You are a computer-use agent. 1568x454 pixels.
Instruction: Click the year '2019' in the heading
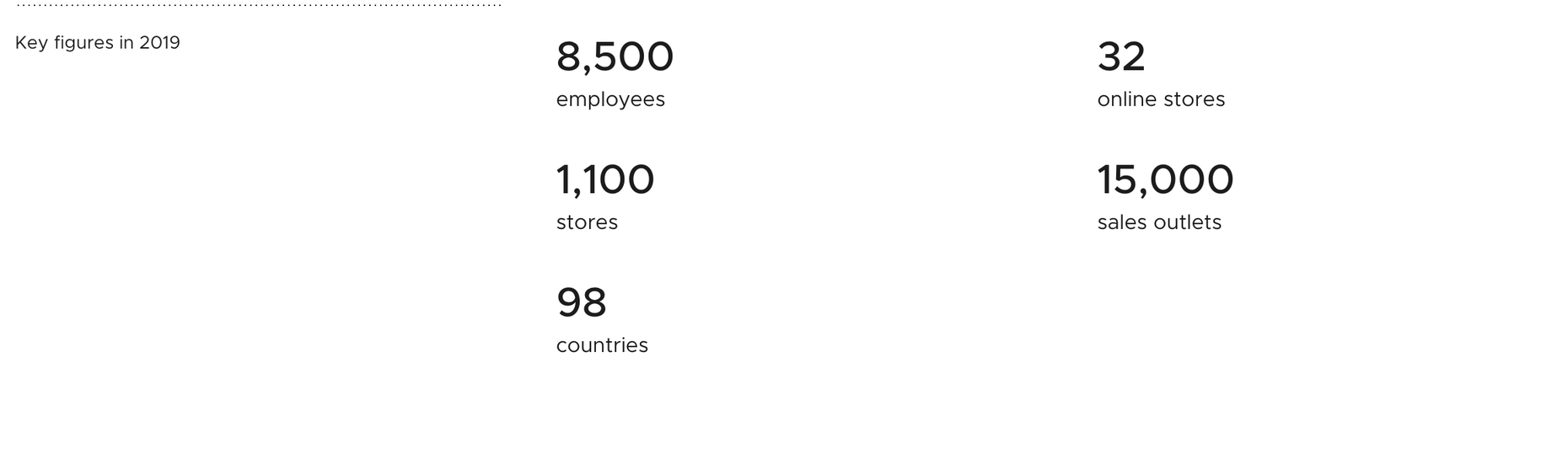click(x=159, y=43)
